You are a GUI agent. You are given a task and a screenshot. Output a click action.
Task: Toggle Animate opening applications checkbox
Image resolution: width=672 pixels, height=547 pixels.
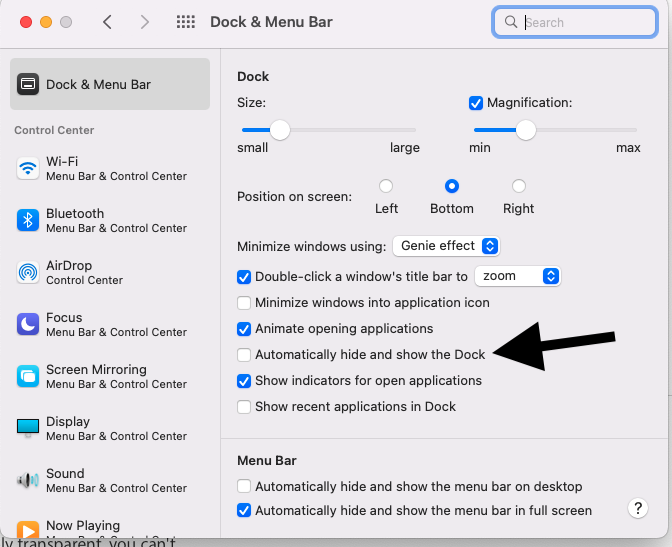(244, 329)
